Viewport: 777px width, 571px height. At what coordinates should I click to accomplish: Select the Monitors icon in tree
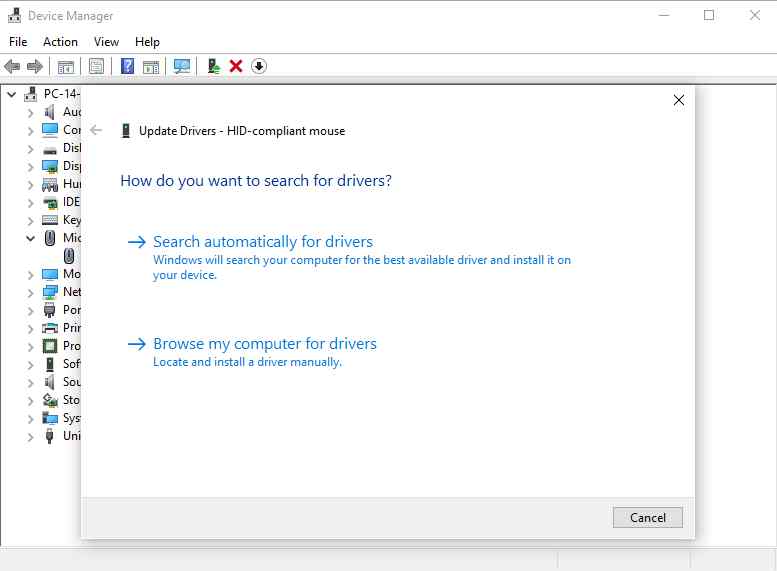[50, 274]
